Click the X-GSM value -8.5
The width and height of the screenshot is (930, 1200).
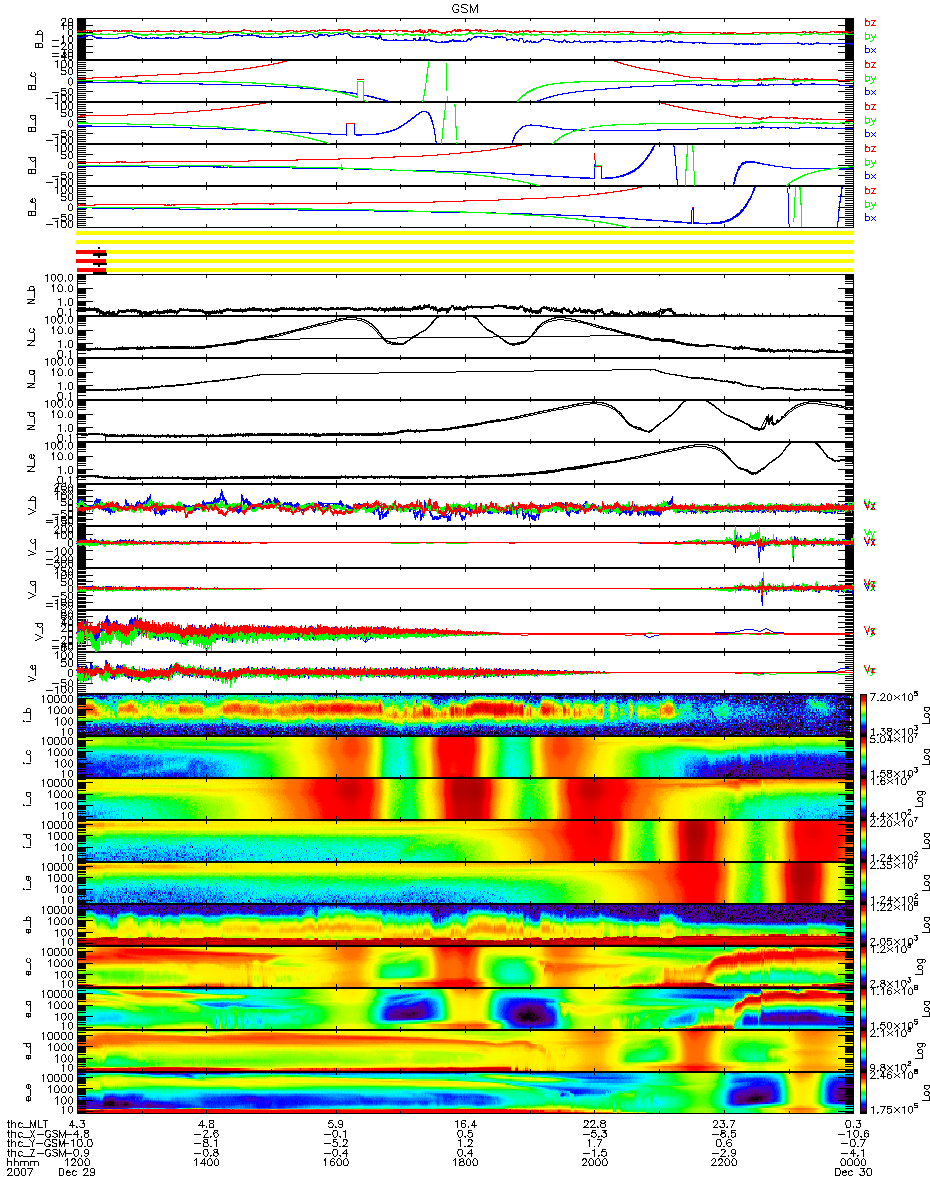click(723, 1134)
